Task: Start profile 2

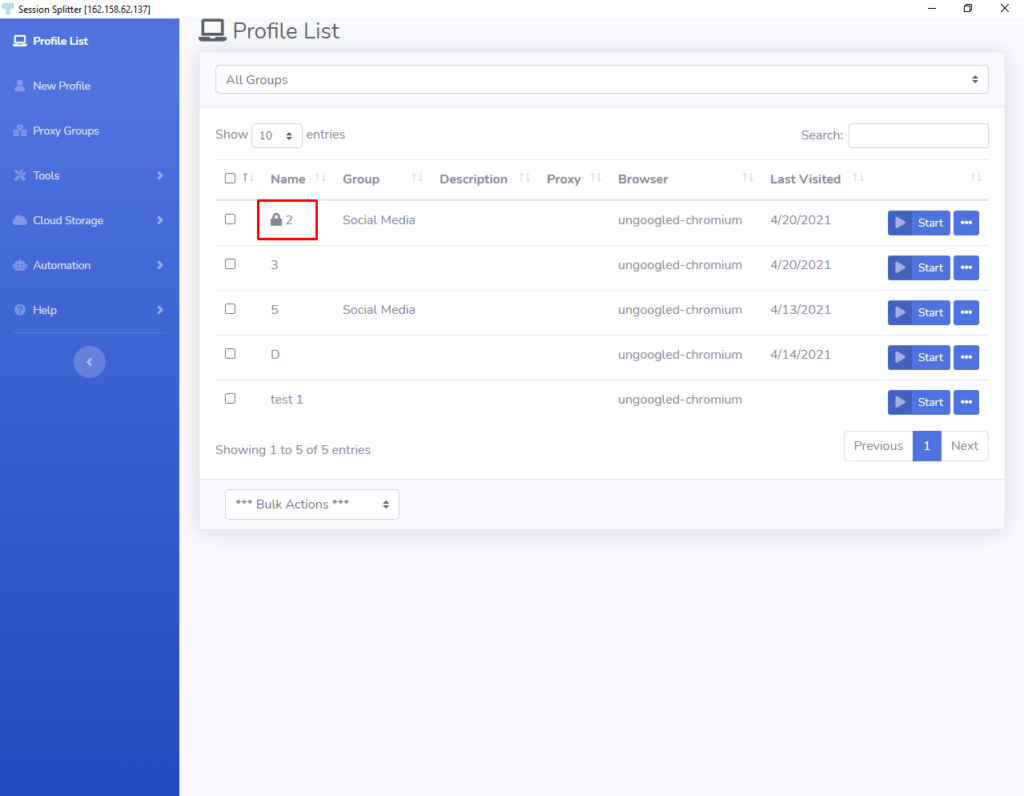Action: [918, 223]
